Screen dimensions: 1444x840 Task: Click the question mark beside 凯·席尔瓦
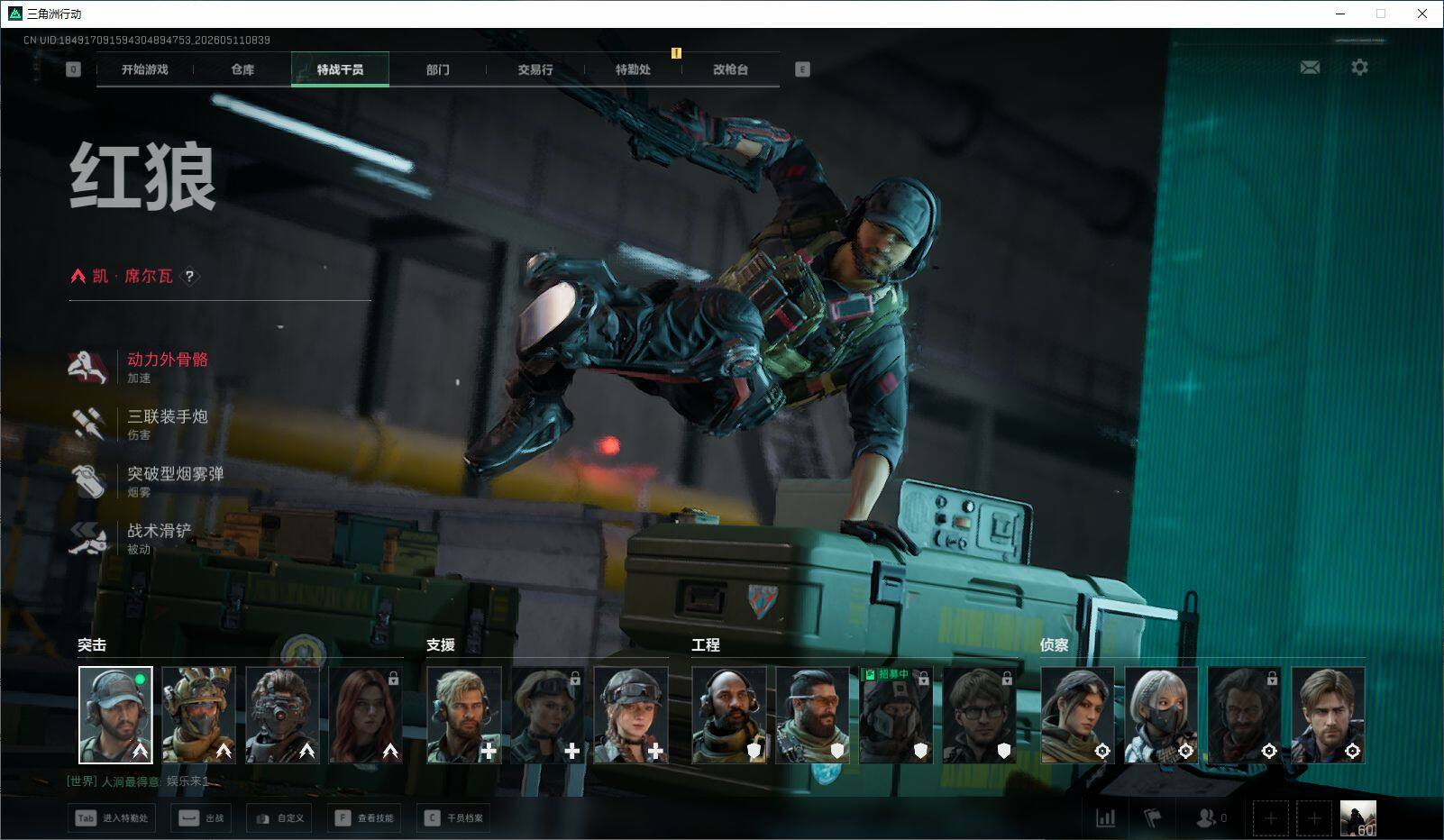click(189, 277)
